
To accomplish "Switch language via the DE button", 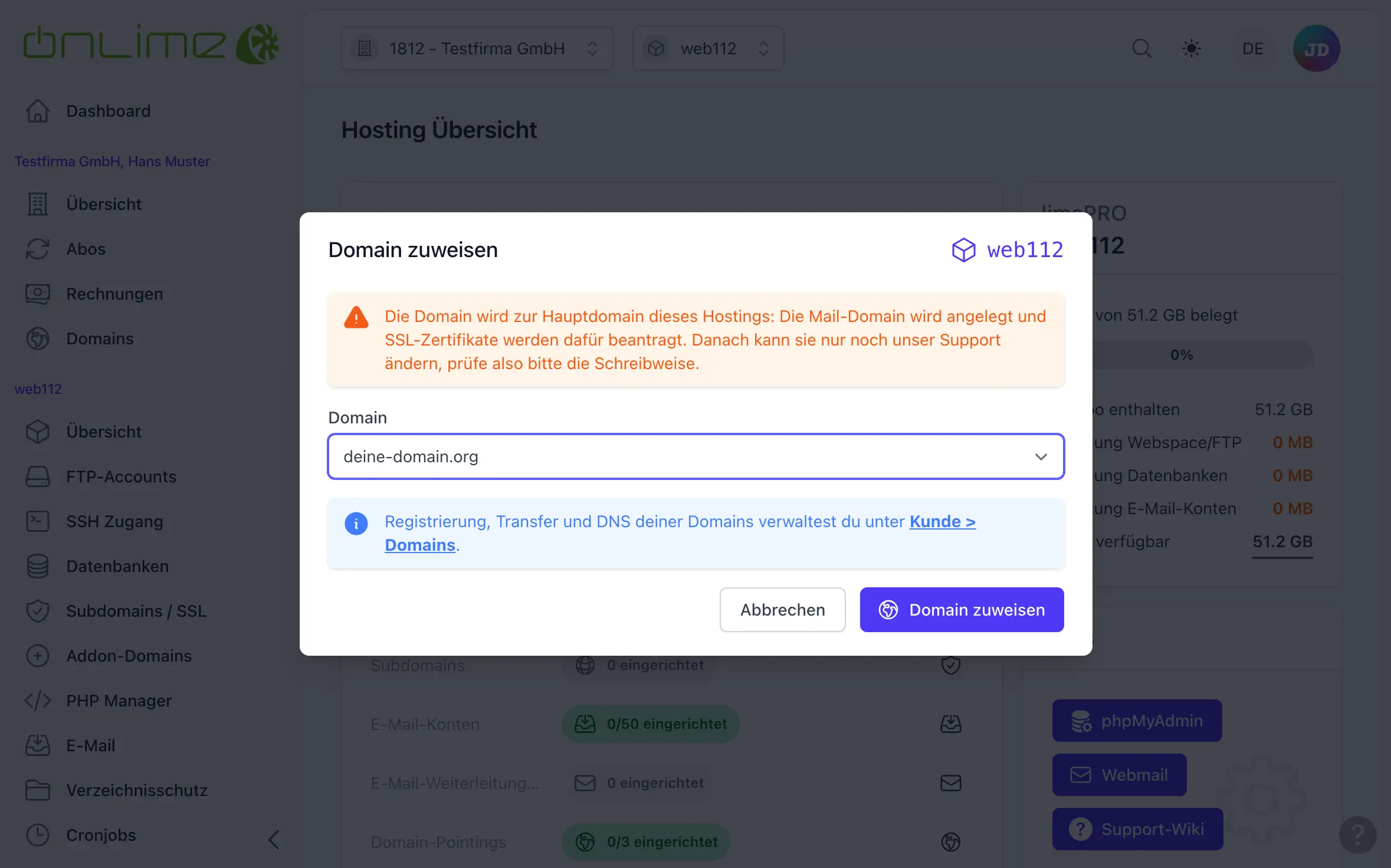I will (x=1252, y=48).
